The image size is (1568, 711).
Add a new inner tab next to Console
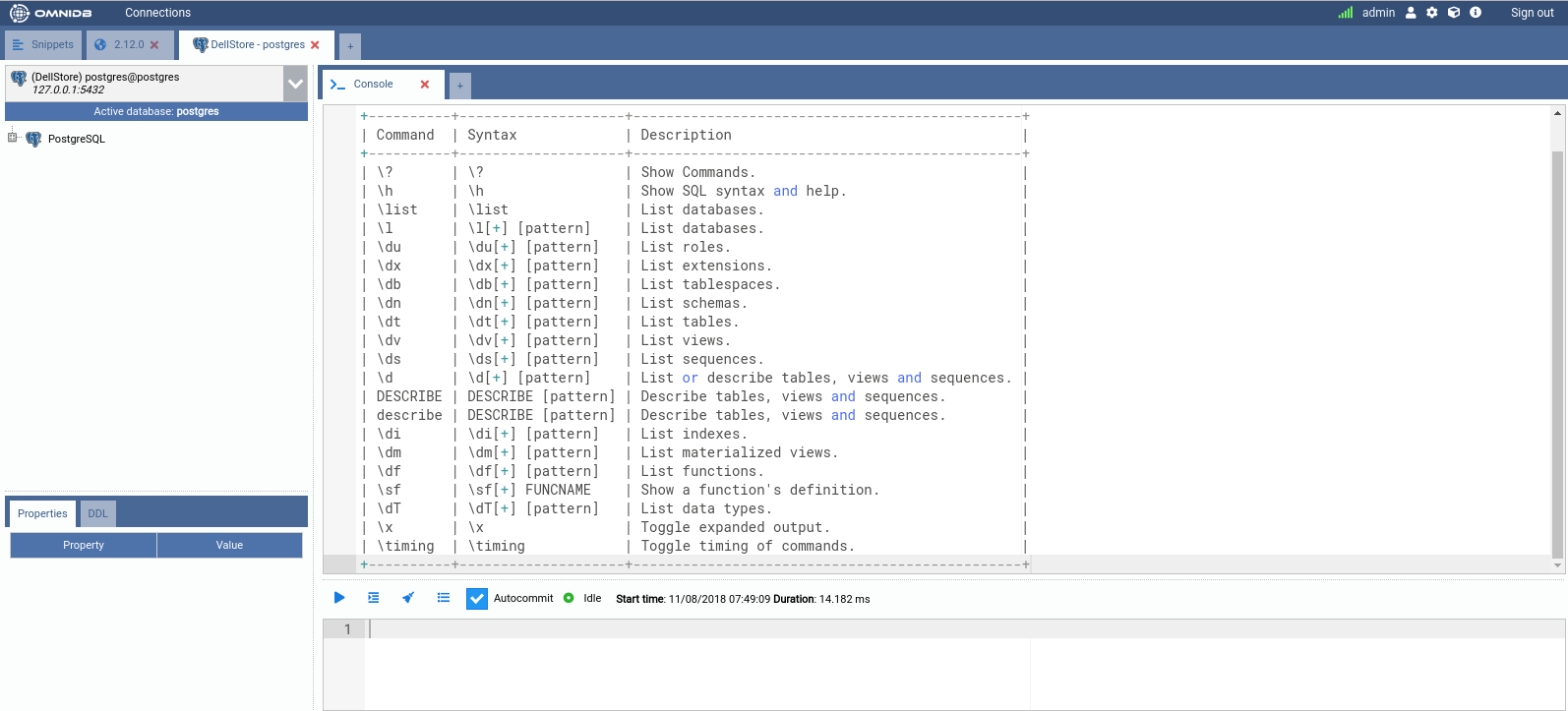tap(459, 86)
